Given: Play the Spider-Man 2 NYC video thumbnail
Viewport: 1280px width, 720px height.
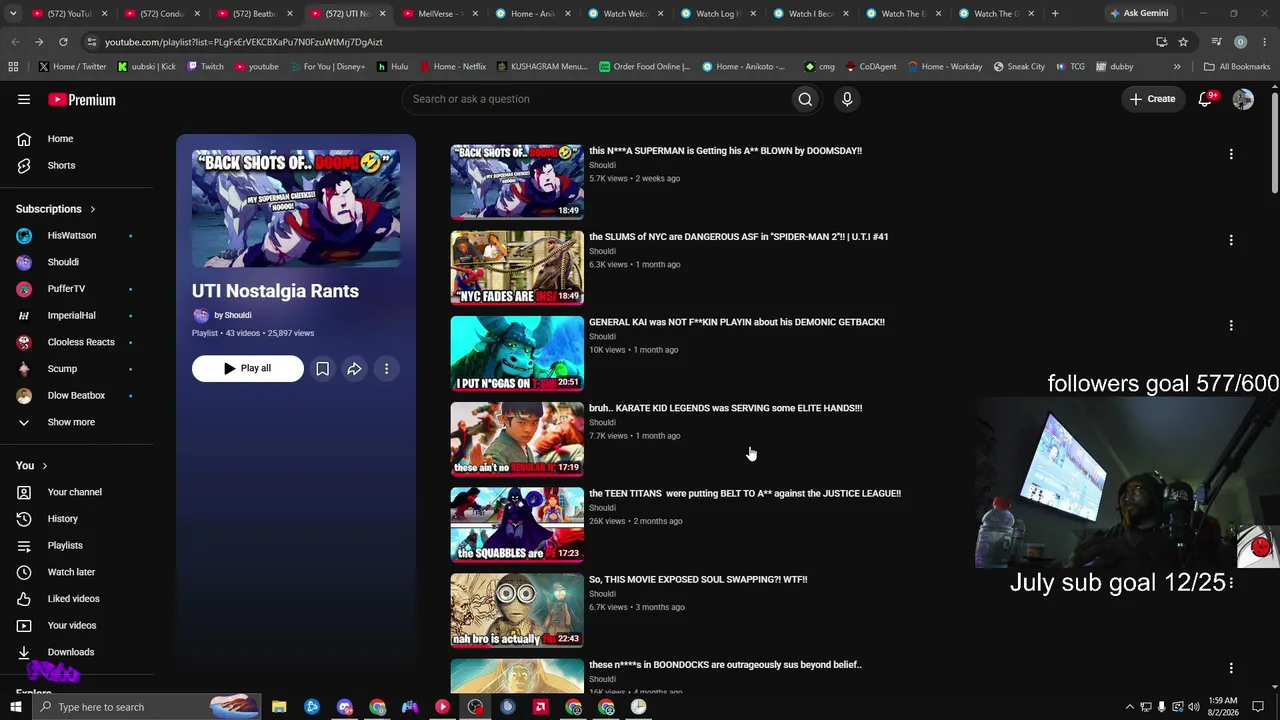Looking at the screenshot, I should point(517,268).
